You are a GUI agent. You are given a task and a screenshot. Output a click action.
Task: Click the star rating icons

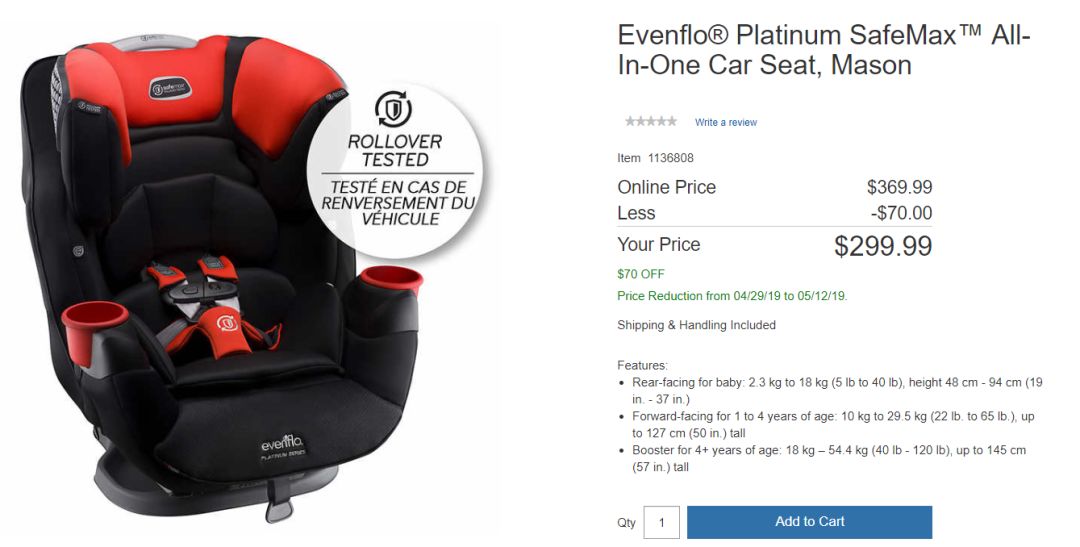pos(650,121)
